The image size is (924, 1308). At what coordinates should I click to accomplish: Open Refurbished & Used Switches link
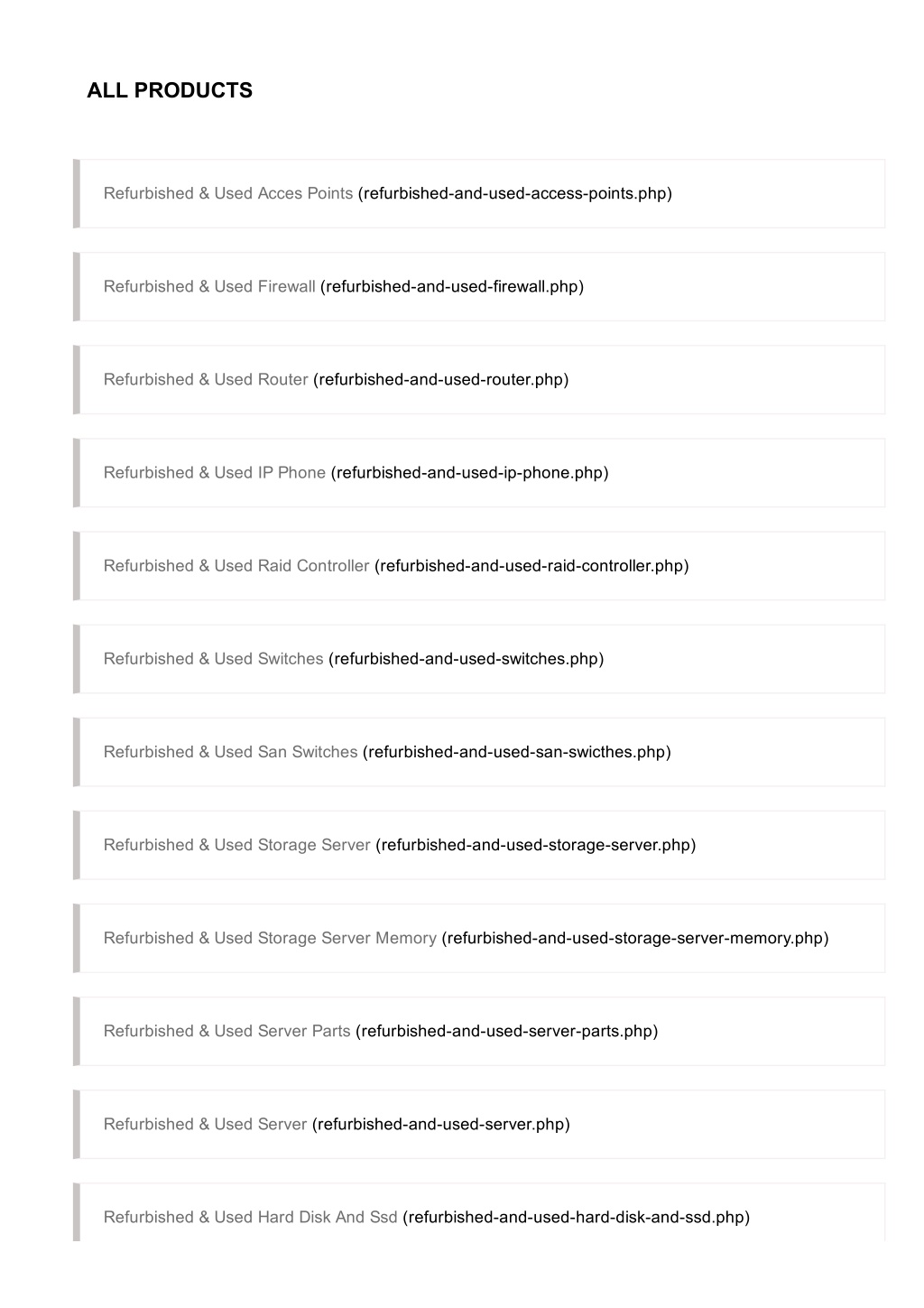click(213, 658)
